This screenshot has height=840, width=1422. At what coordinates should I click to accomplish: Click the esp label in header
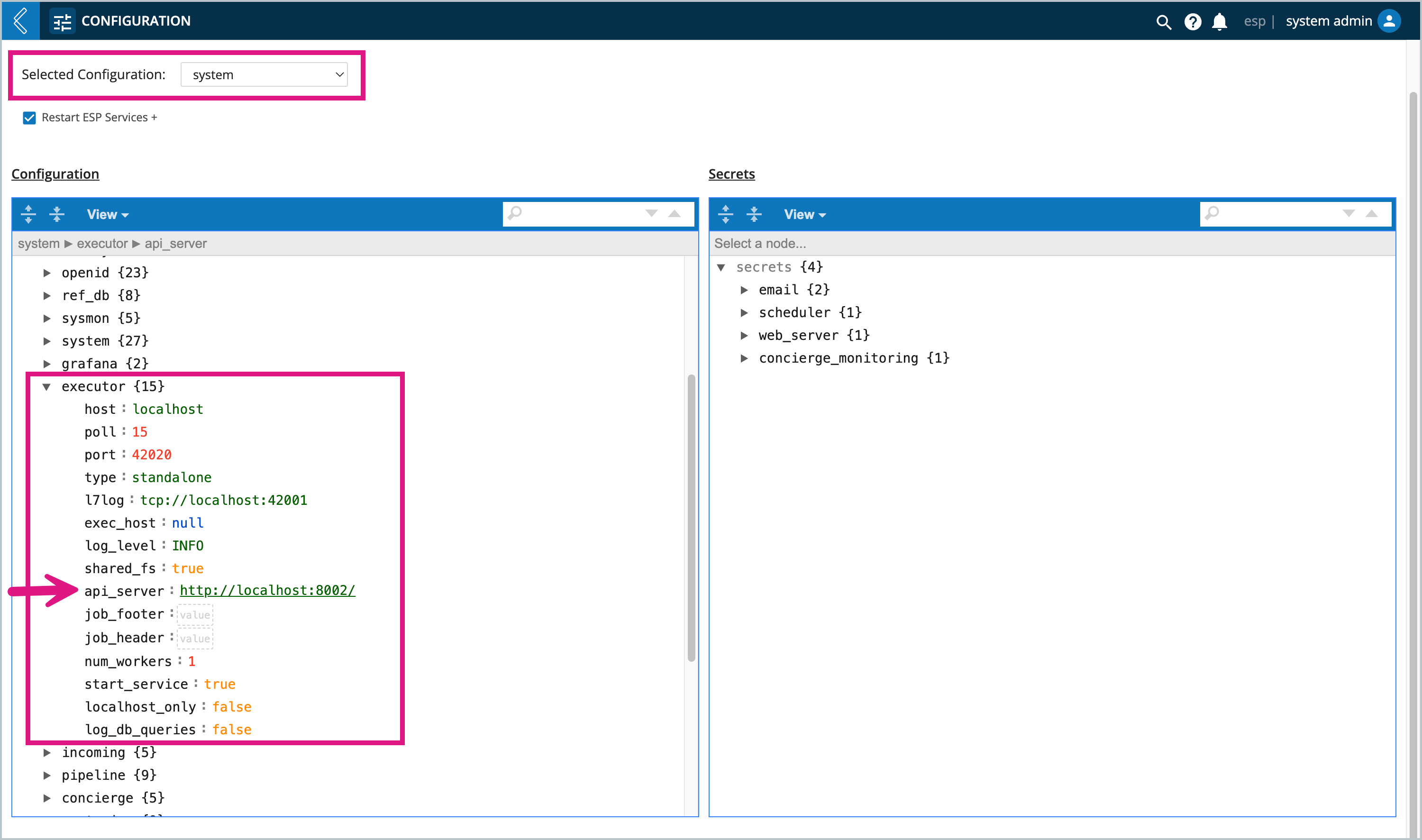(x=1254, y=21)
